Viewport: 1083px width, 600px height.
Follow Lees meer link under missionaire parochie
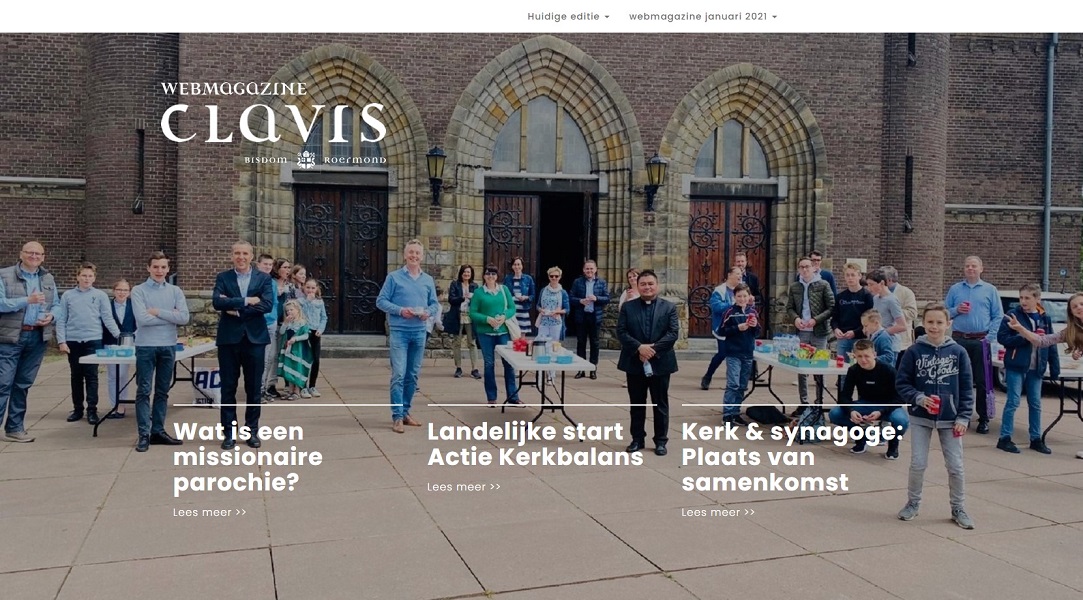[x=209, y=512]
